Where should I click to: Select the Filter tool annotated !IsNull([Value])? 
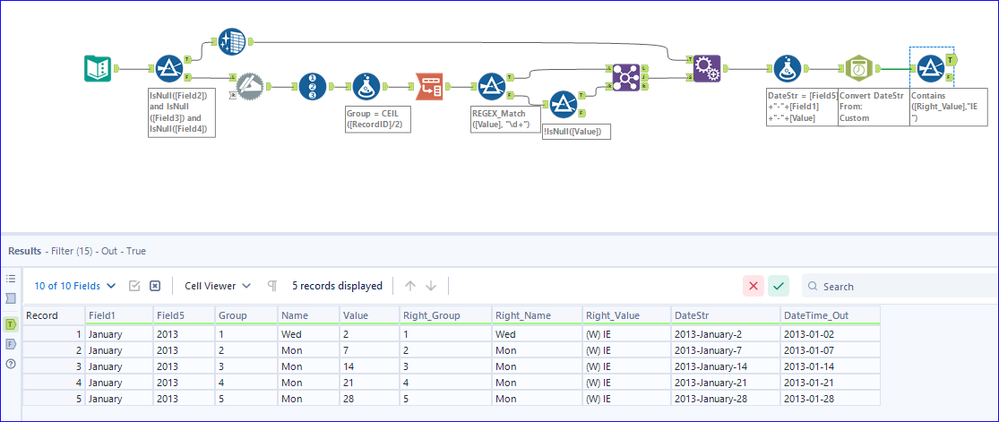[563, 105]
